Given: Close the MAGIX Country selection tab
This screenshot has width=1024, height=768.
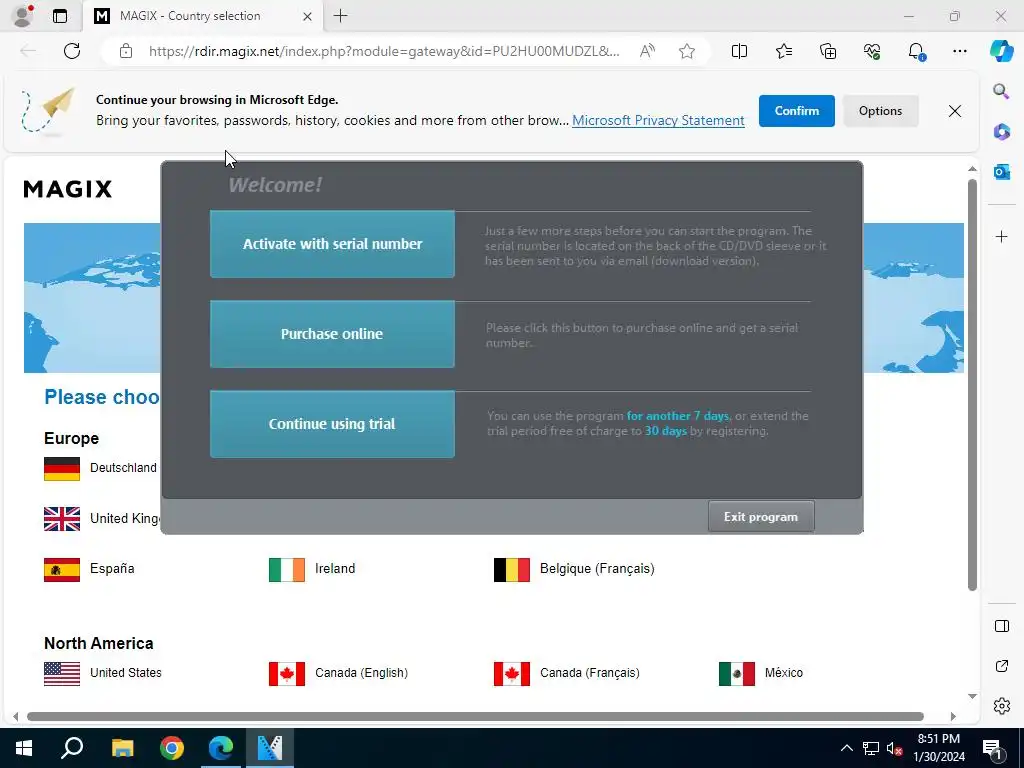Looking at the screenshot, I should click(307, 16).
